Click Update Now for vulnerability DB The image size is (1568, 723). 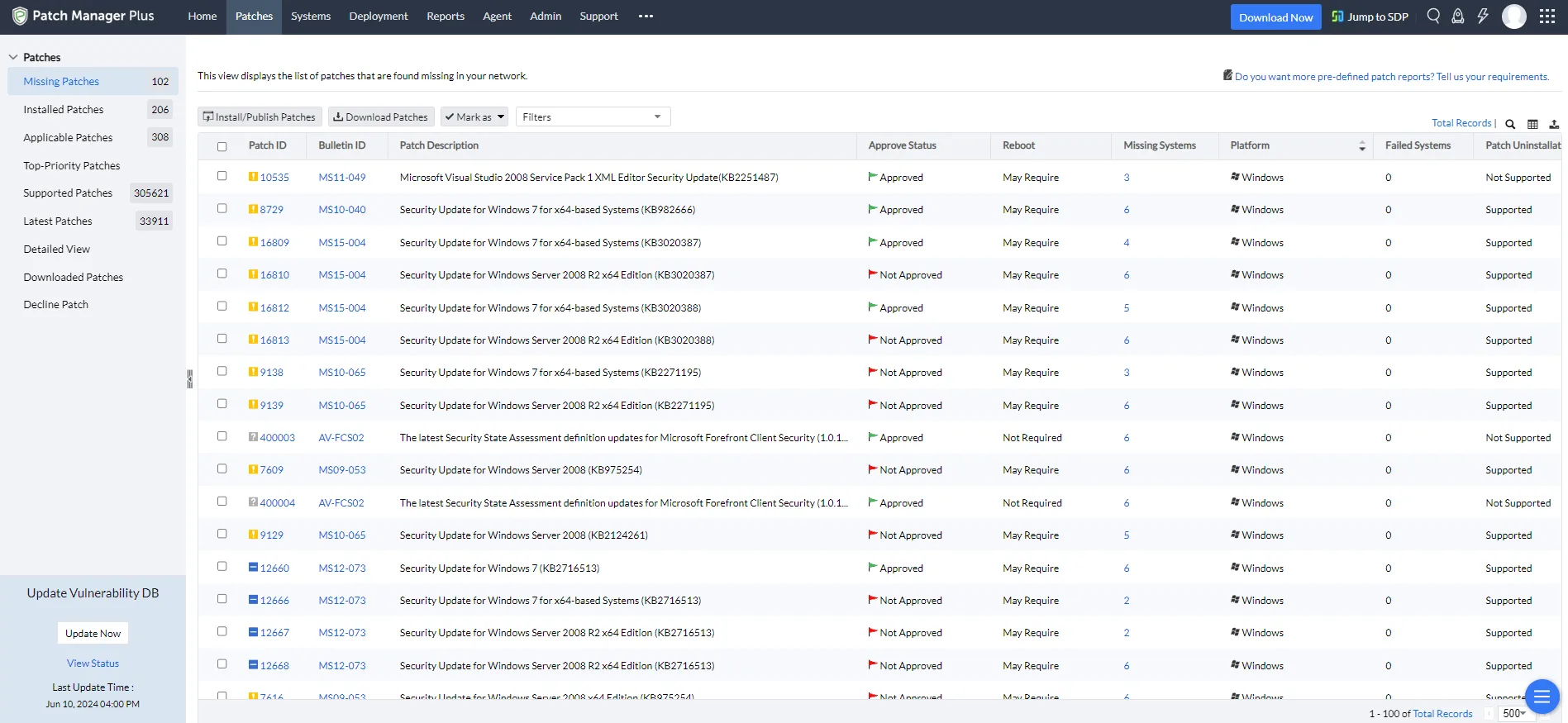click(93, 633)
